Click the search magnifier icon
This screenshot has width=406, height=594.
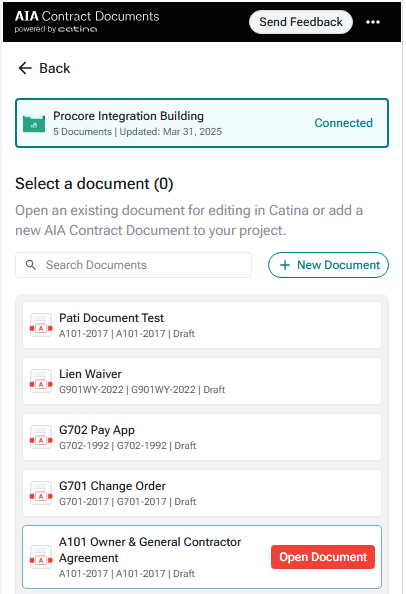[x=31, y=265]
